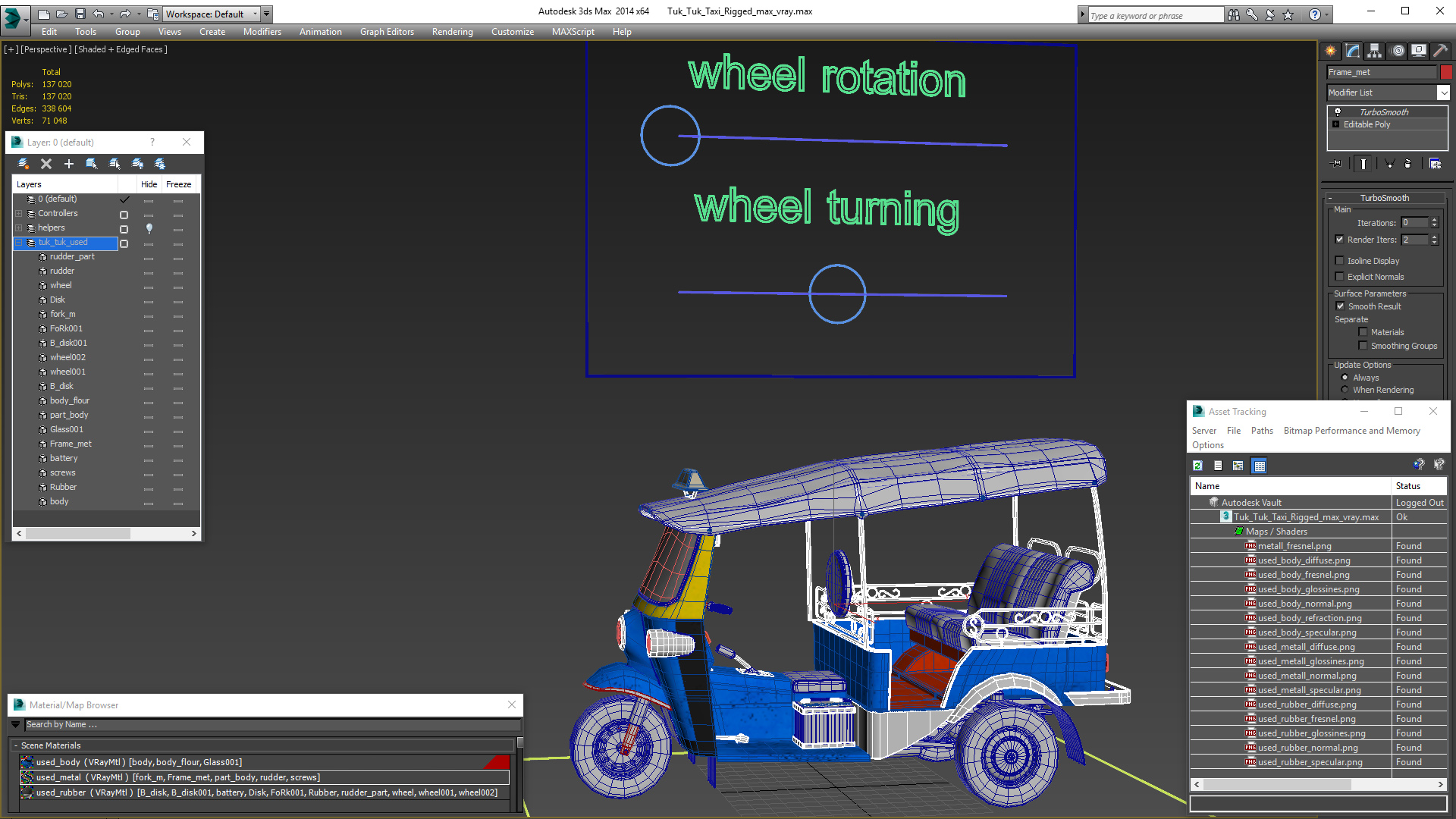The width and height of the screenshot is (1456, 819).
Task: Open the Utilities hammer panel tab
Action: pos(1441,51)
